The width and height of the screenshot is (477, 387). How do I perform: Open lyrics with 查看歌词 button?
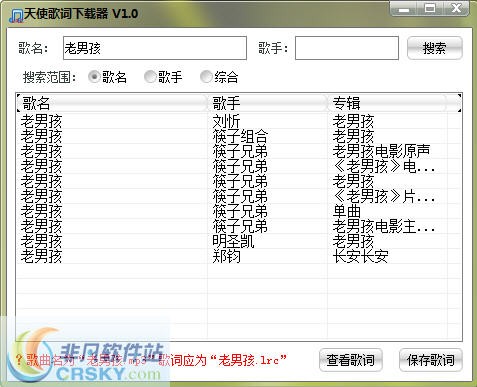(350, 360)
